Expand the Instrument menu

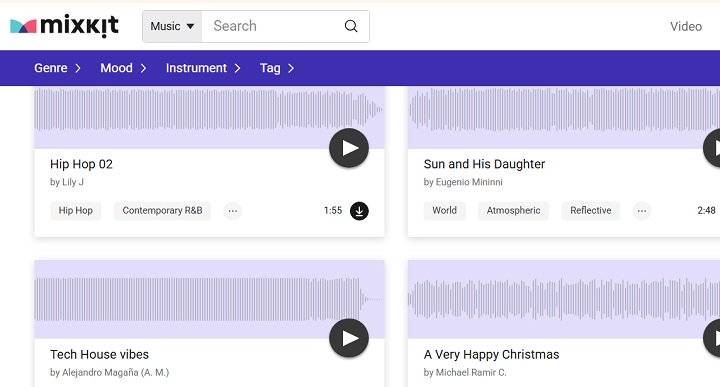coord(203,68)
